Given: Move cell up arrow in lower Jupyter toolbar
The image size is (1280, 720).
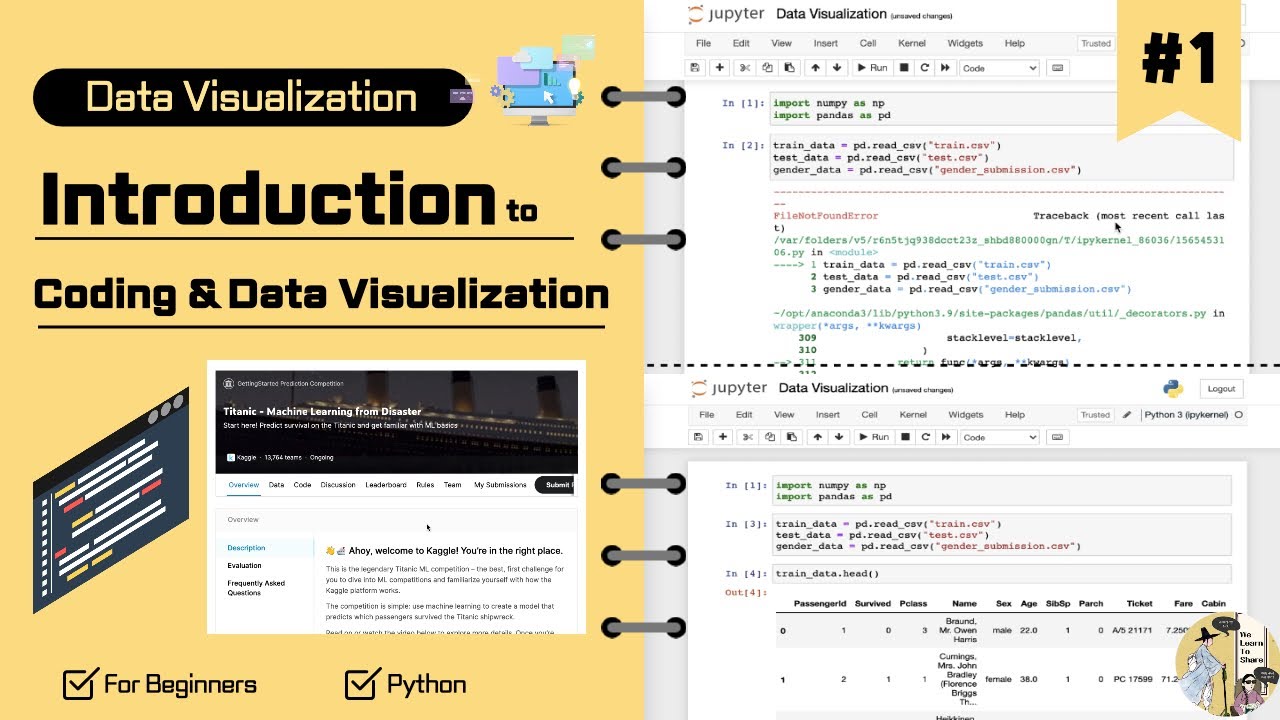Looking at the screenshot, I should point(817,437).
